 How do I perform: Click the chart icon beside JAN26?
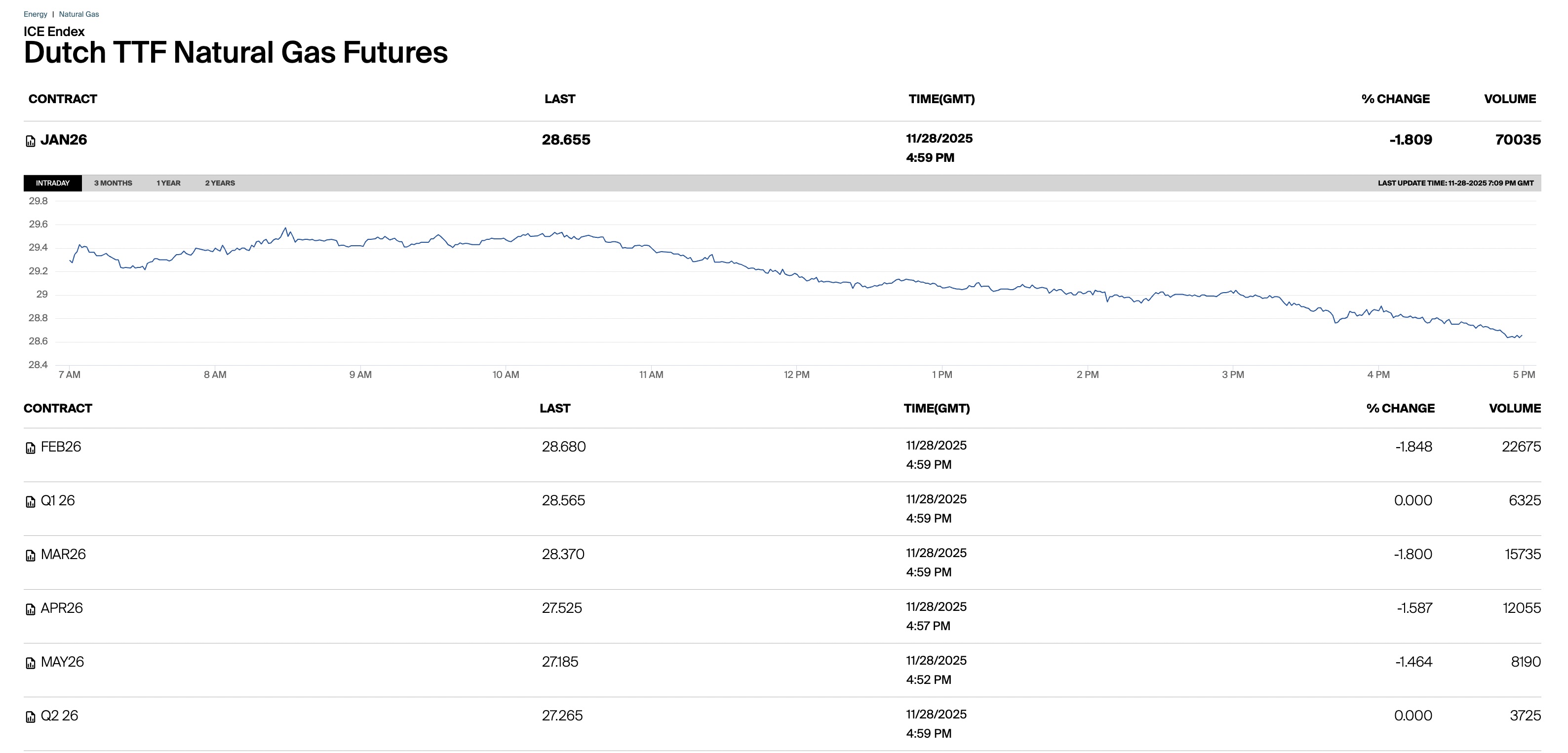[x=31, y=141]
